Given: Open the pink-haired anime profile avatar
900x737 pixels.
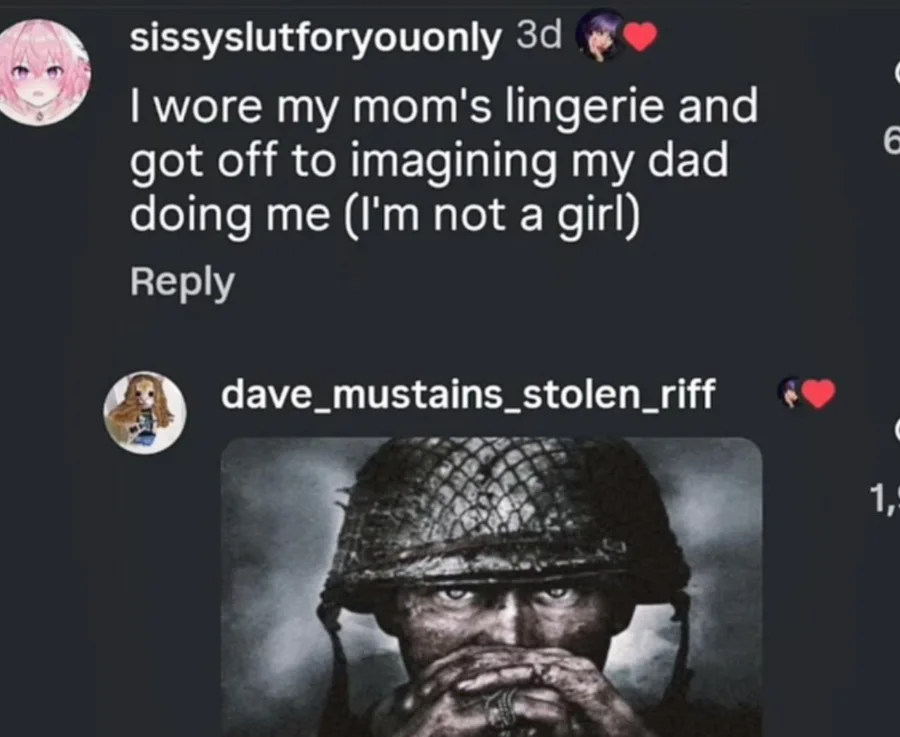Looking at the screenshot, I should click(x=44, y=72).
